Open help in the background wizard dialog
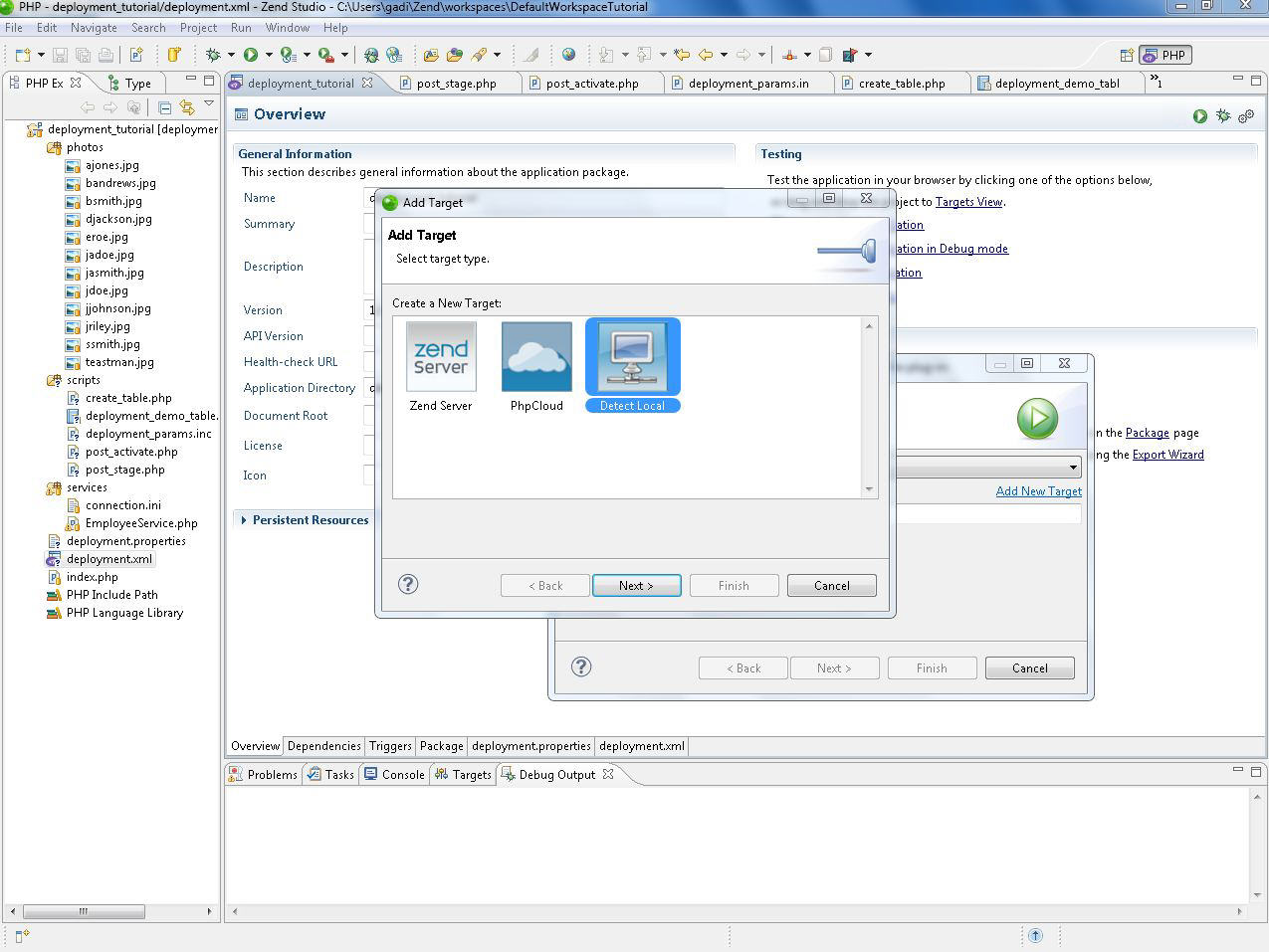 click(x=581, y=666)
